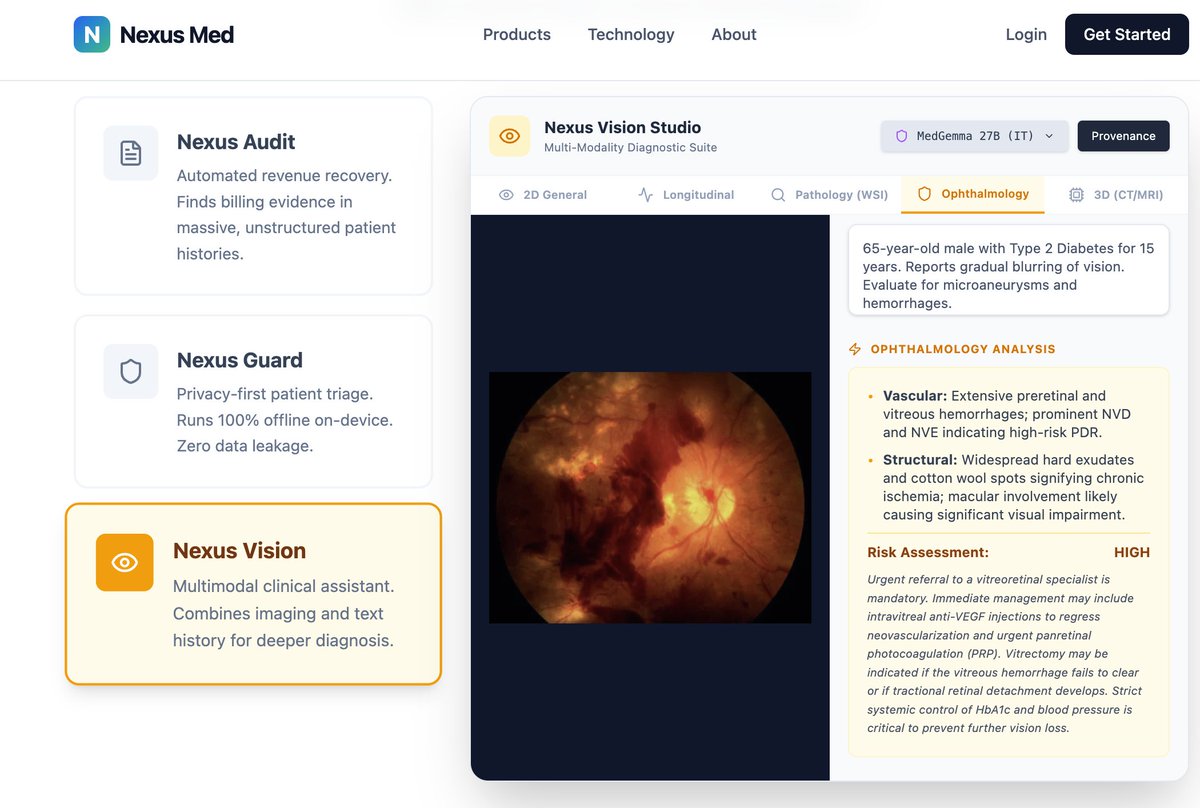This screenshot has height=808, width=1200.
Task: Select the Nexus Audit card title
Action: click(236, 142)
